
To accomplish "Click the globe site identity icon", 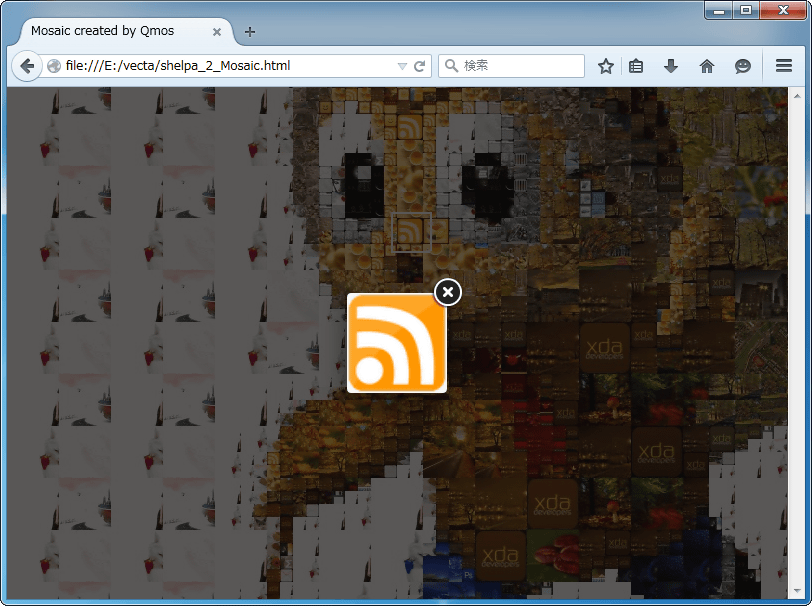I will pyautogui.click(x=53, y=66).
